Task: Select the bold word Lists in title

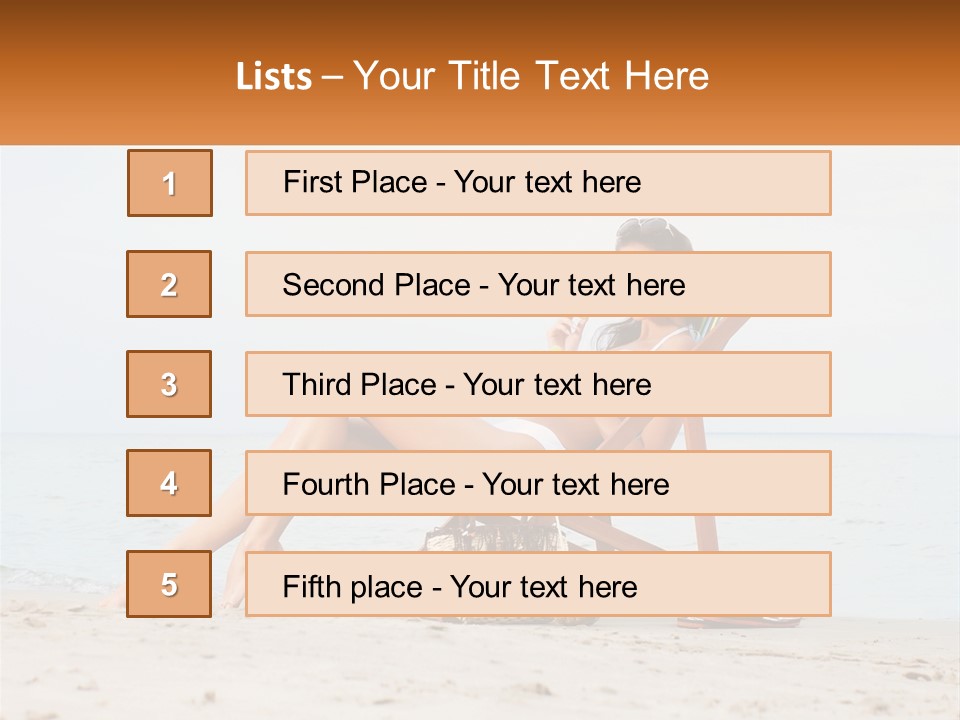Action: 274,77
